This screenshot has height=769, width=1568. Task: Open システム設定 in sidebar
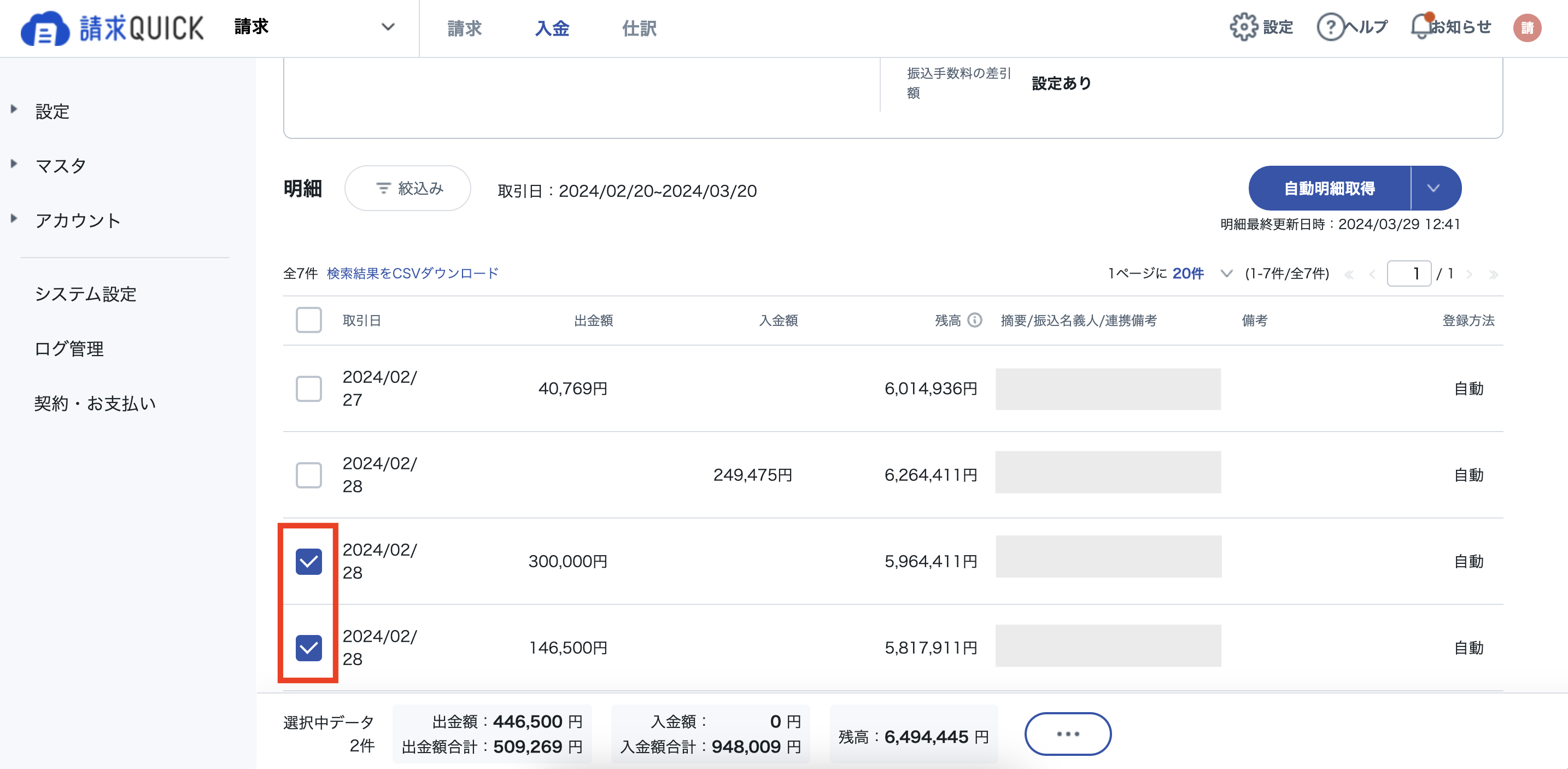[85, 294]
